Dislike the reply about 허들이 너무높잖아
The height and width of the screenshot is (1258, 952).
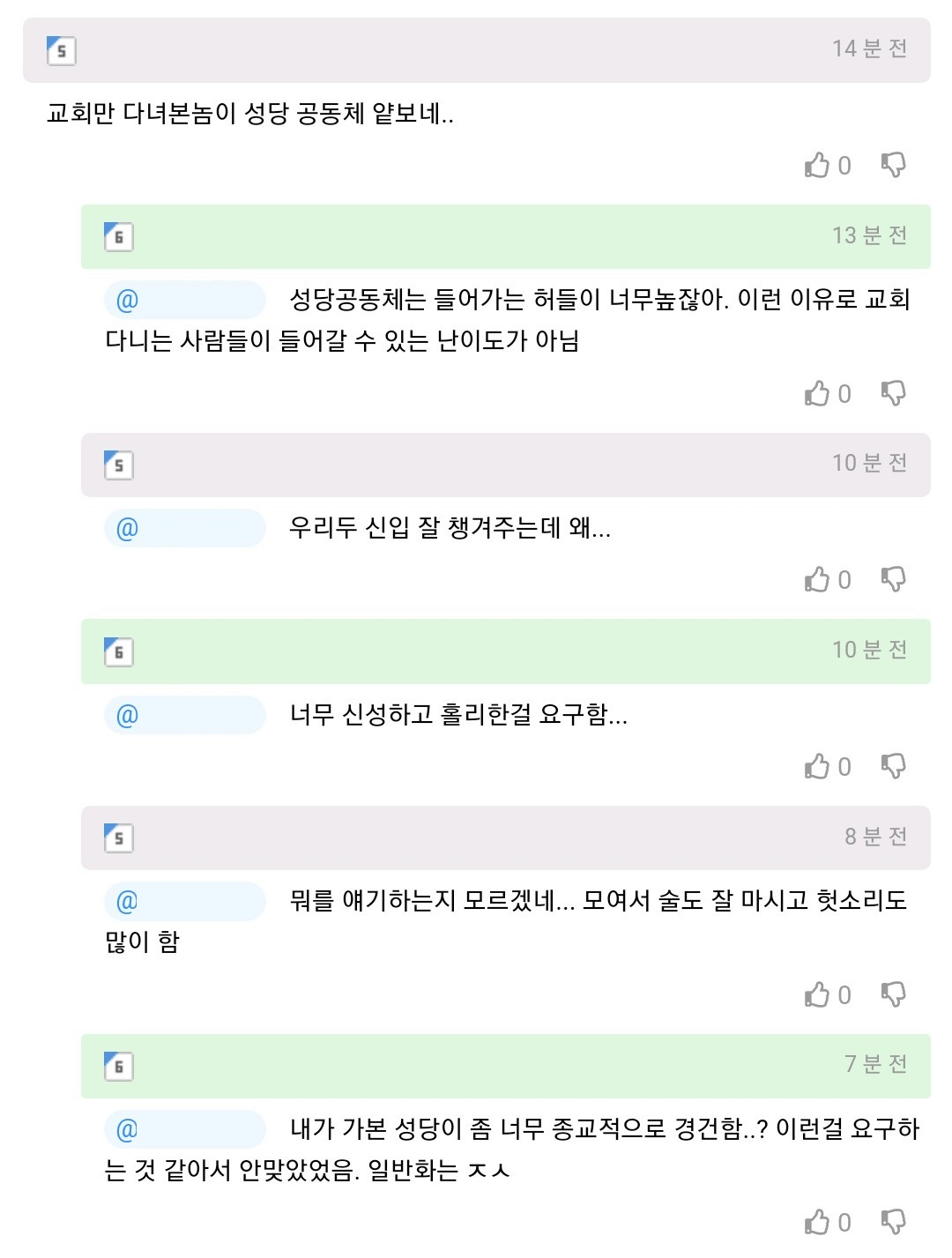pyautogui.click(x=893, y=394)
